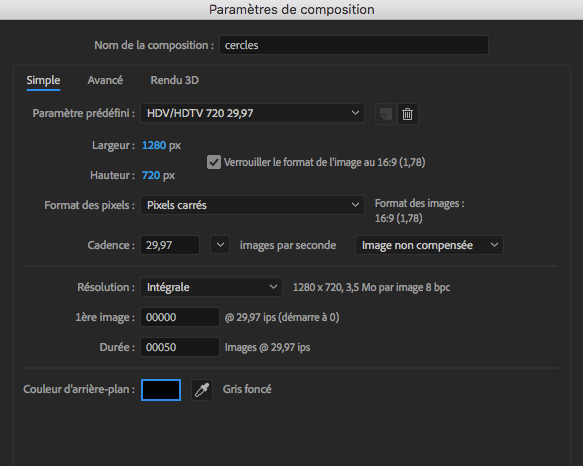The width and height of the screenshot is (583, 466).
Task: Open the background color swatch
Action: pyautogui.click(x=161, y=390)
